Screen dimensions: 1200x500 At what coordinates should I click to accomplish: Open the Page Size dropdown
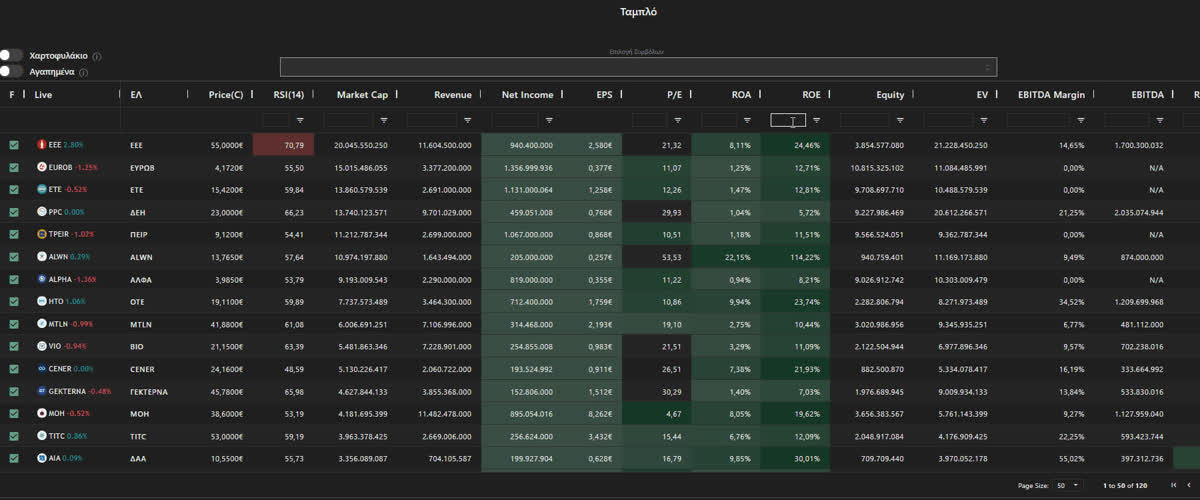point(1069,485)
